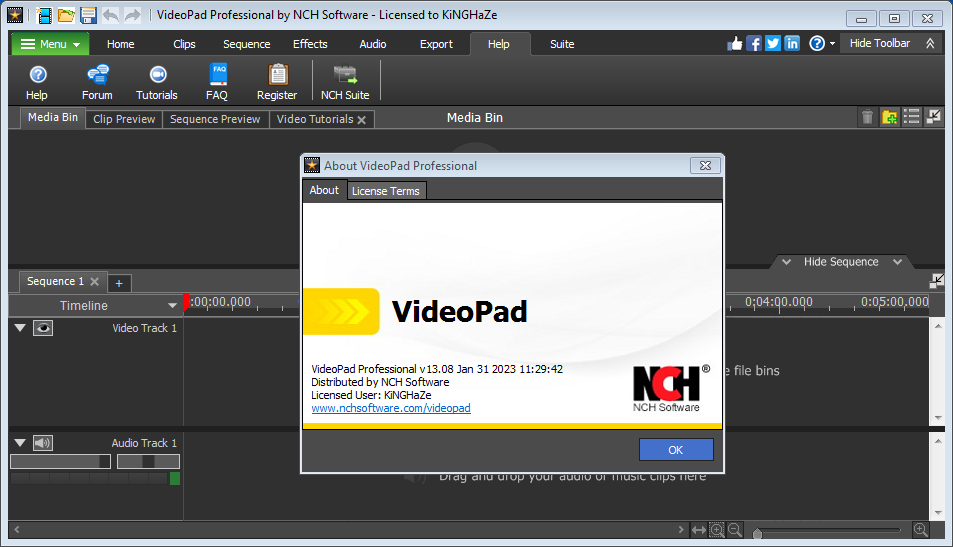
Task: Switch to Sequence Preview tab
Action: 215,119
